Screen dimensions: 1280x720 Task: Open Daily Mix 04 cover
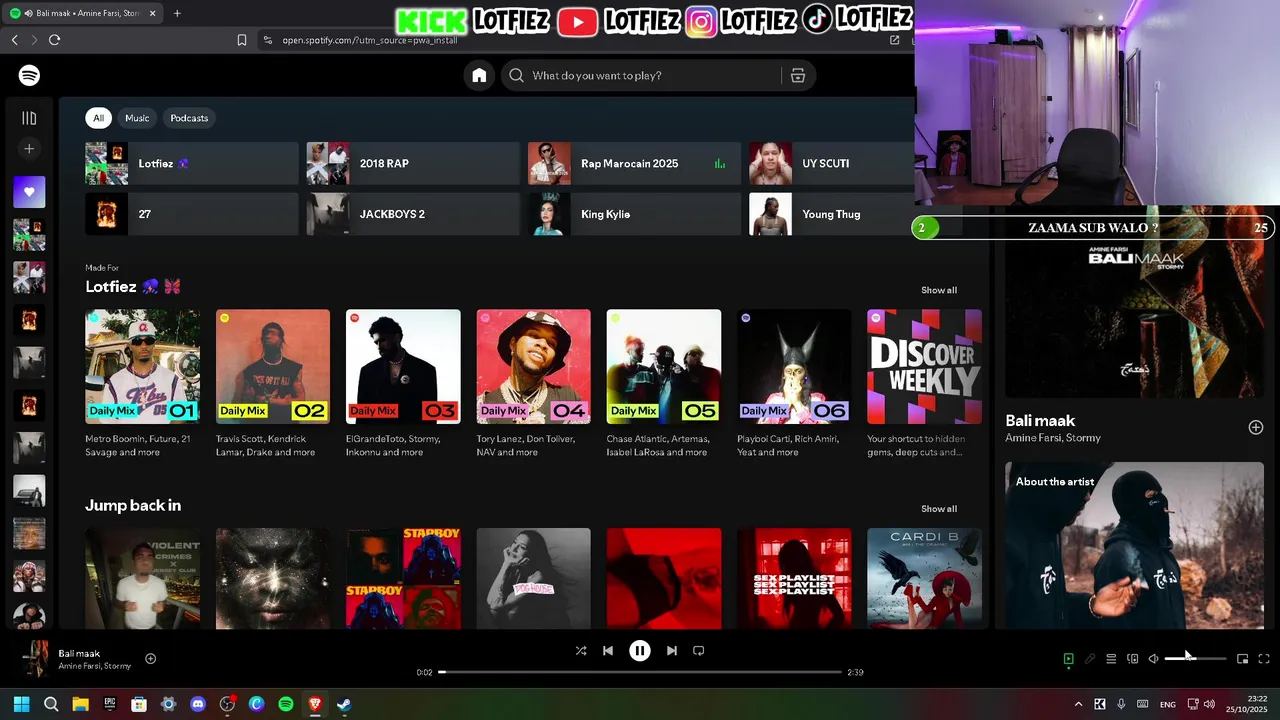click(534, 367)
